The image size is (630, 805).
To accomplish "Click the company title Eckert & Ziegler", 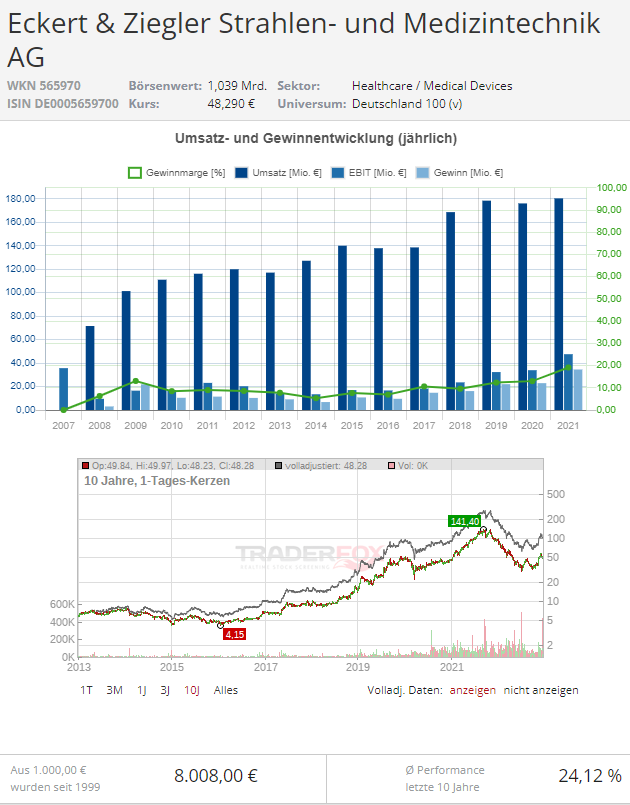I will point(303,40).
